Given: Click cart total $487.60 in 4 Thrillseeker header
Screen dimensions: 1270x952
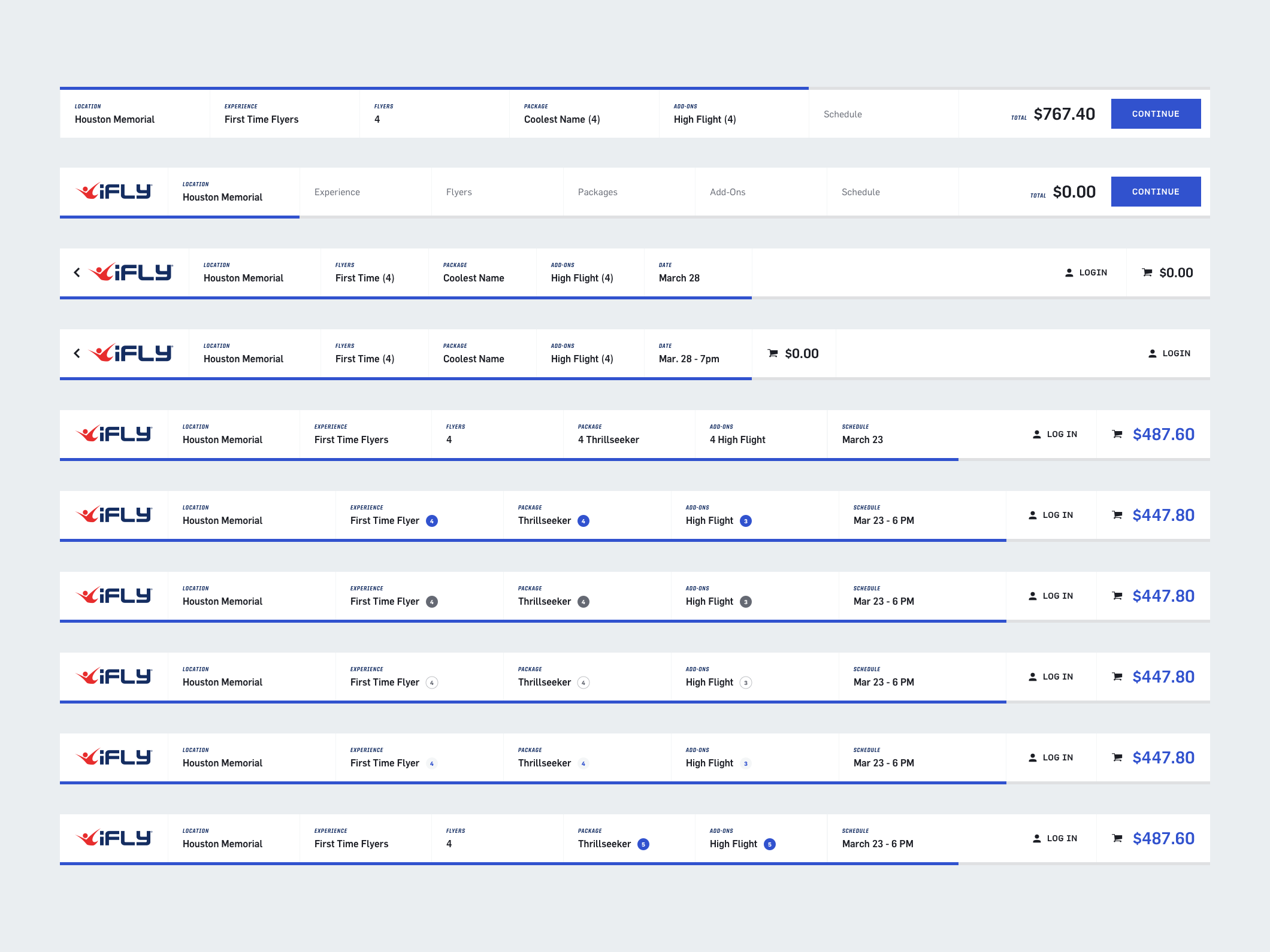Looking at the screenshot, I should 1163,434.
